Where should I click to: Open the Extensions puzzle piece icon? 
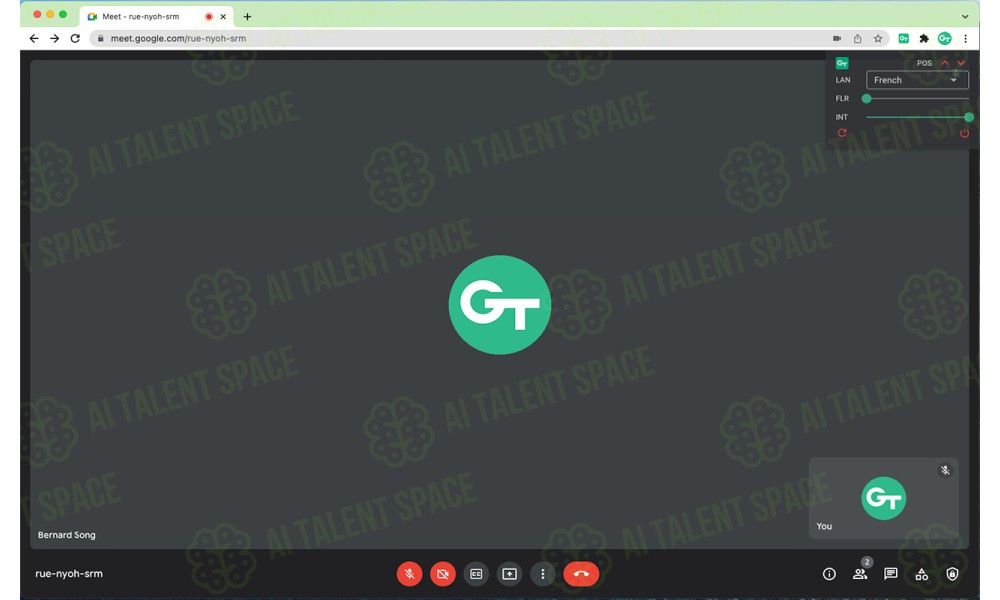[923, 38]
